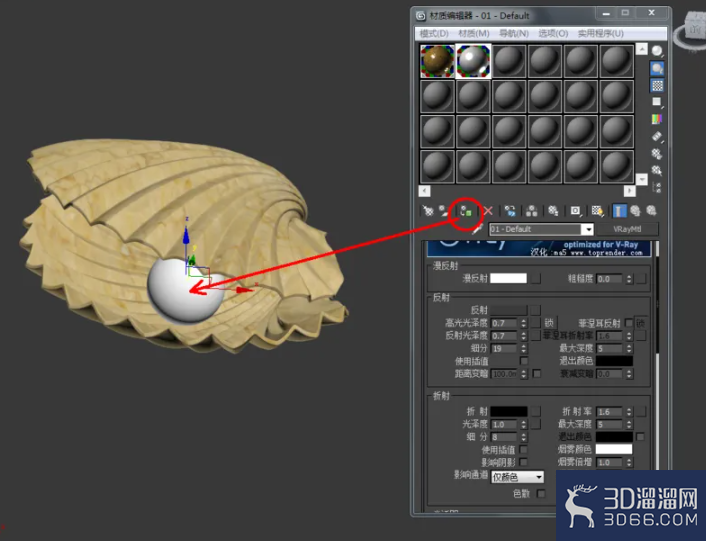Click the sample slots scroll-down arrow
The width and height of the screenshot is (706, 541).
tap(642, 179)
